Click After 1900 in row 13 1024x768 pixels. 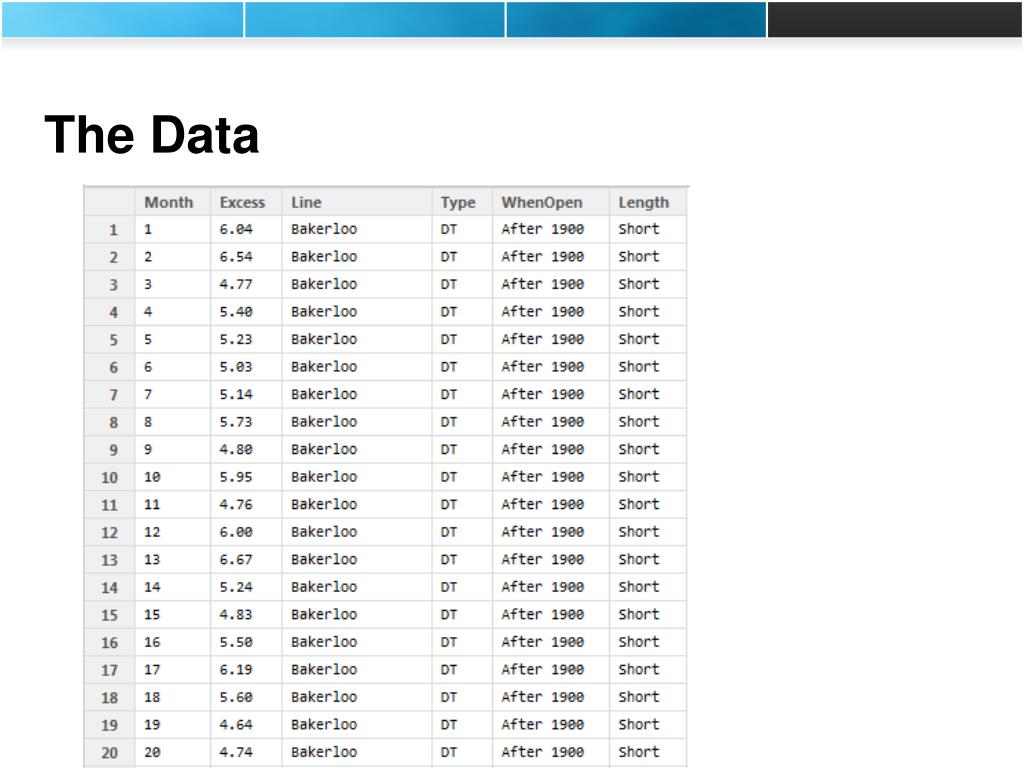point(543,559)
